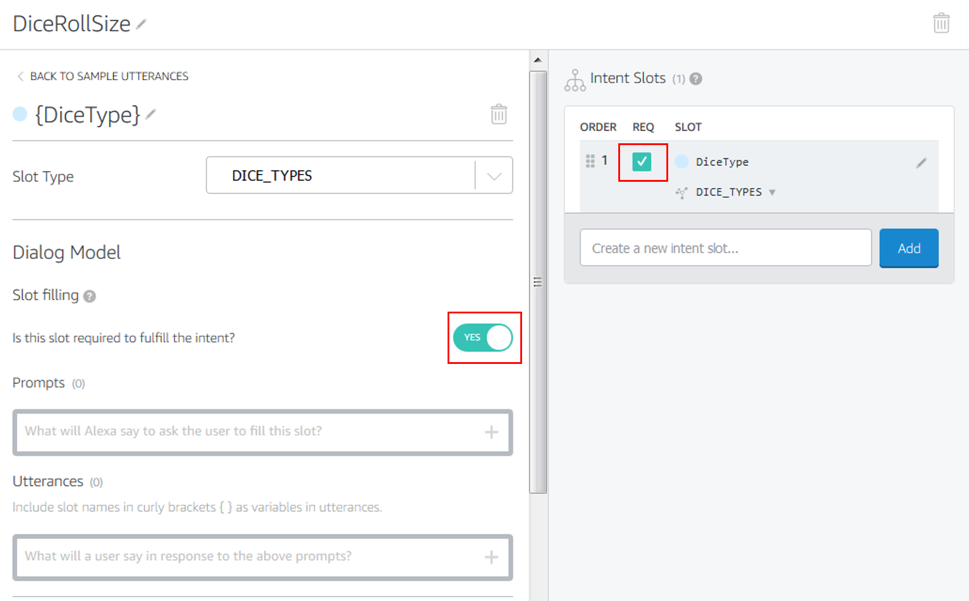This screenshot has width=969, height=601.
Task: Toggle the slot required YES switch
Action: (483, 338)
